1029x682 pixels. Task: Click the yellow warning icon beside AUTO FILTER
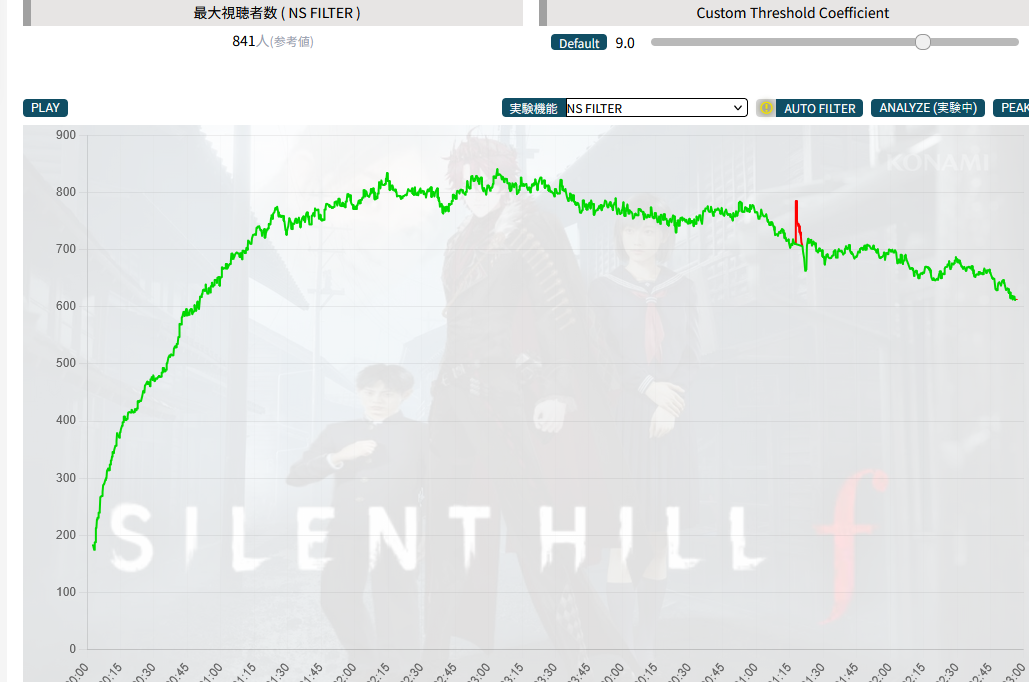(766, 108)
